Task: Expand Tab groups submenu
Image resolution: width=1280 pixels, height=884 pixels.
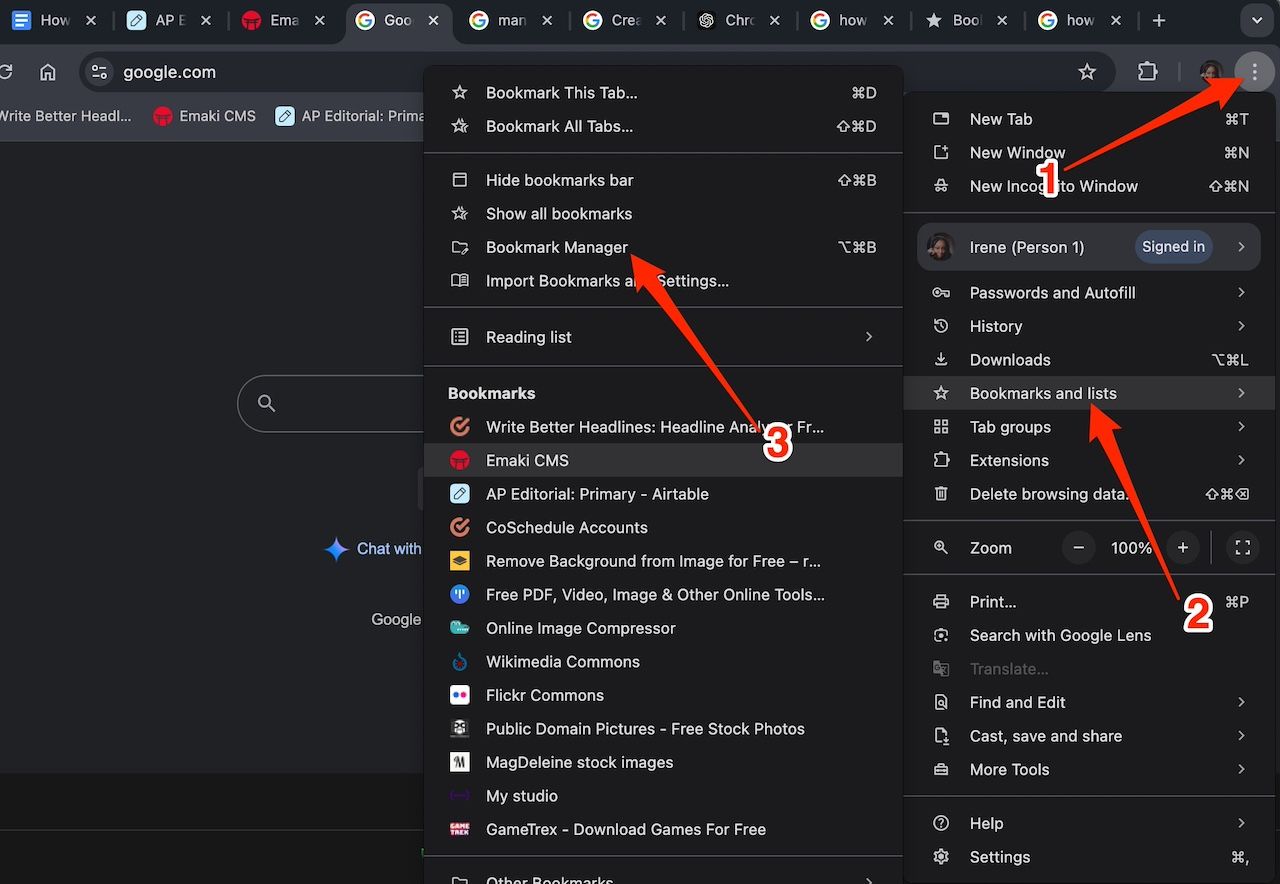Action: click(1090, 427)
